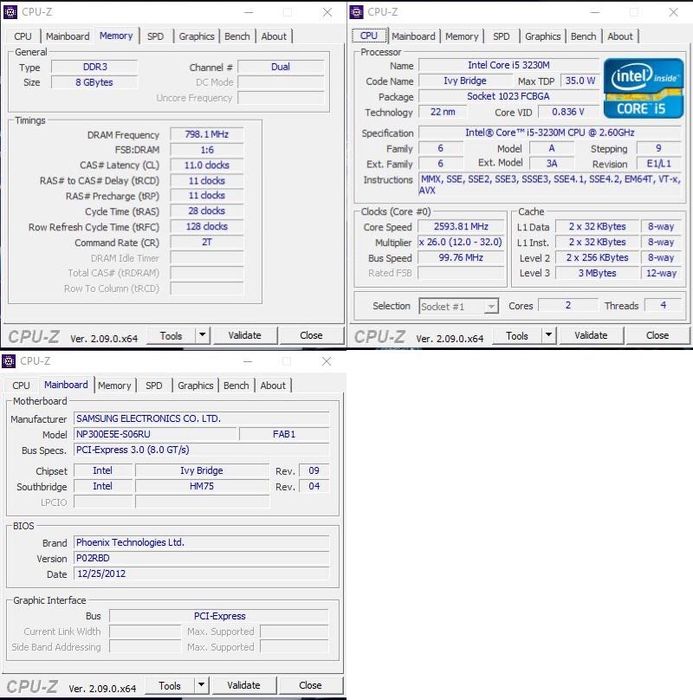Click Validate button in the Memory window
Screen dimensions: 693x700
(245, 335)
